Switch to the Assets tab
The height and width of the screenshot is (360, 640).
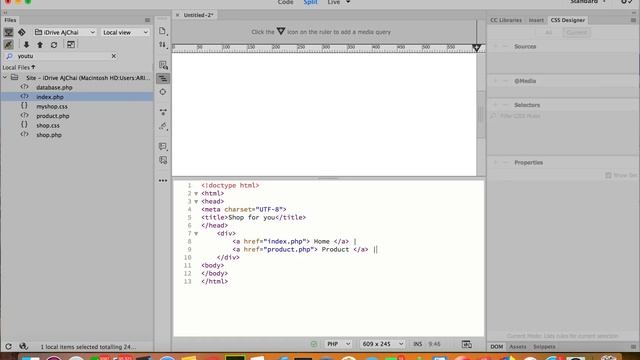pyautogui.click(x=518, y=347)
